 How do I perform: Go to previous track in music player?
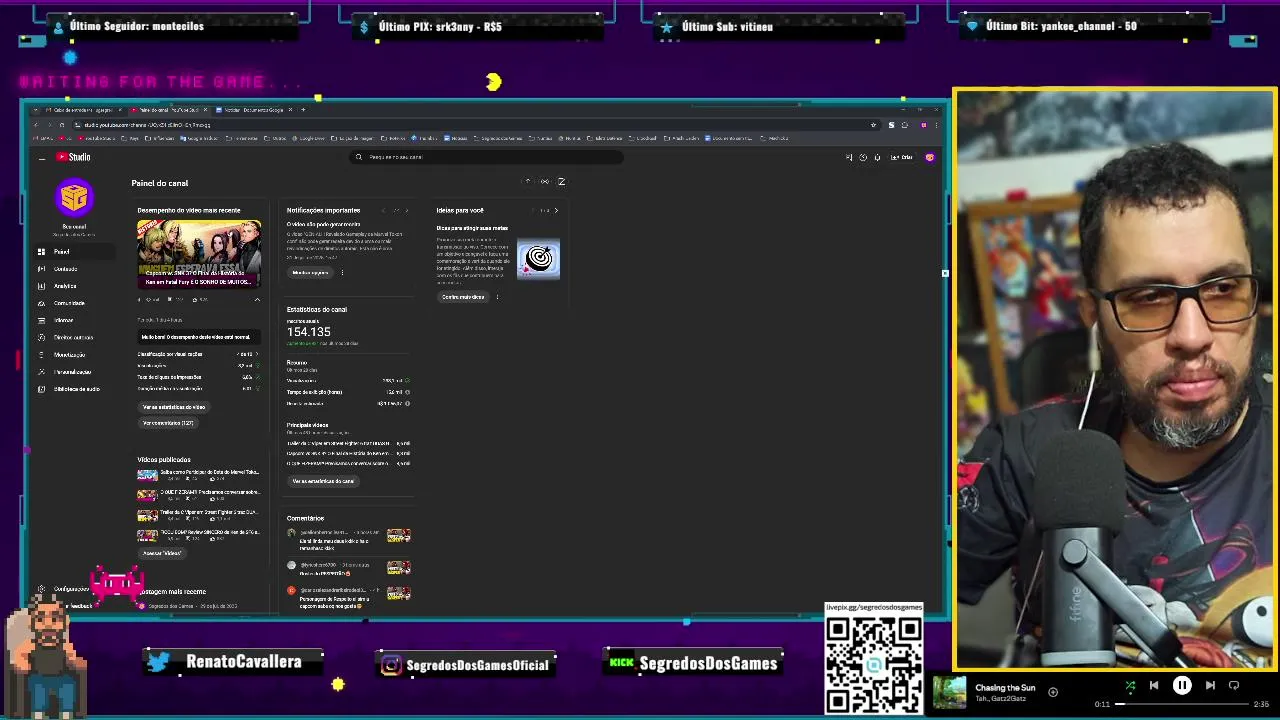coord(1154,686)
